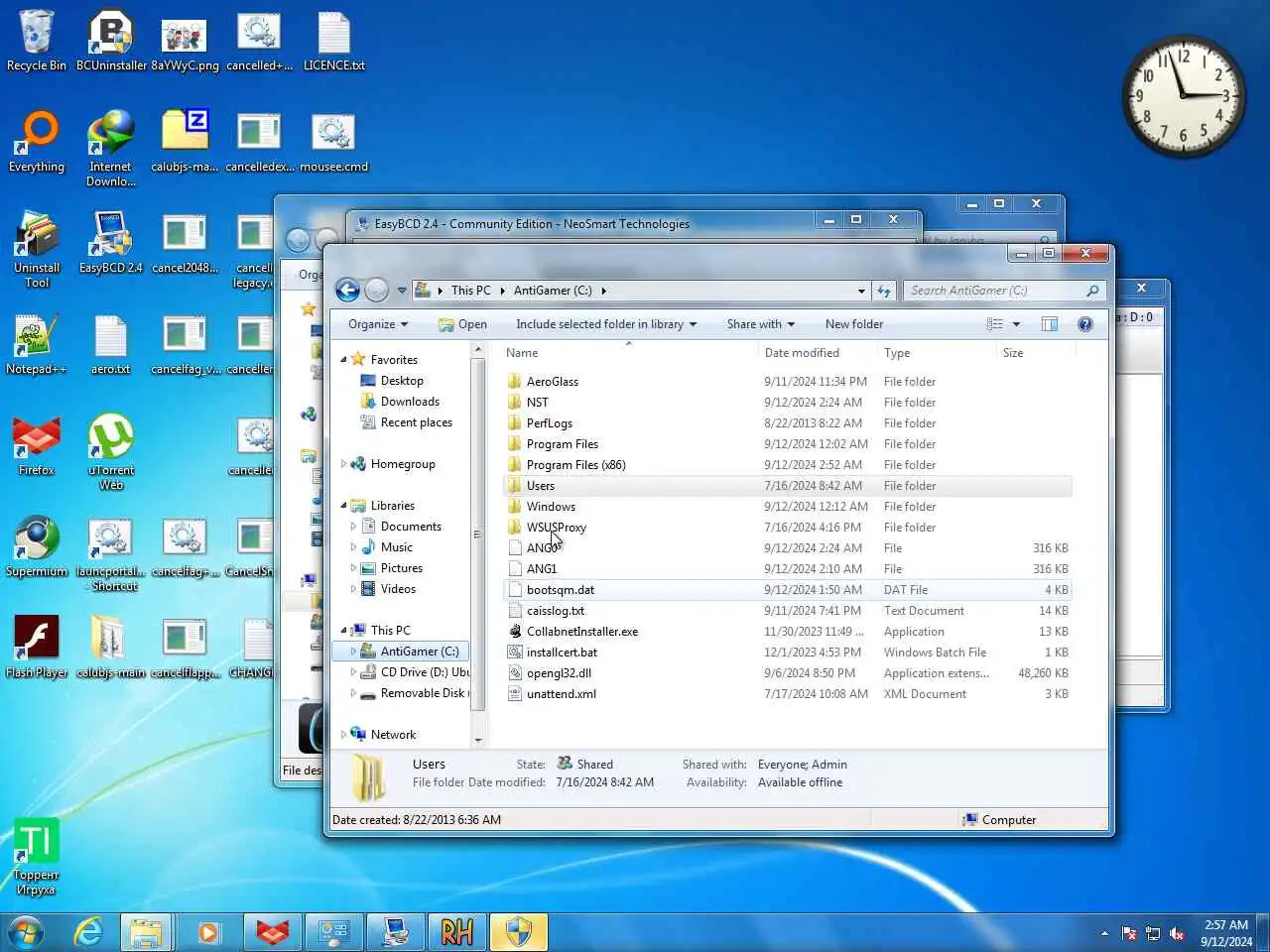The height and width of the screenshot is (952, 1270).
Task: Open Include selected folder in library menu
Action: [606, 324]
